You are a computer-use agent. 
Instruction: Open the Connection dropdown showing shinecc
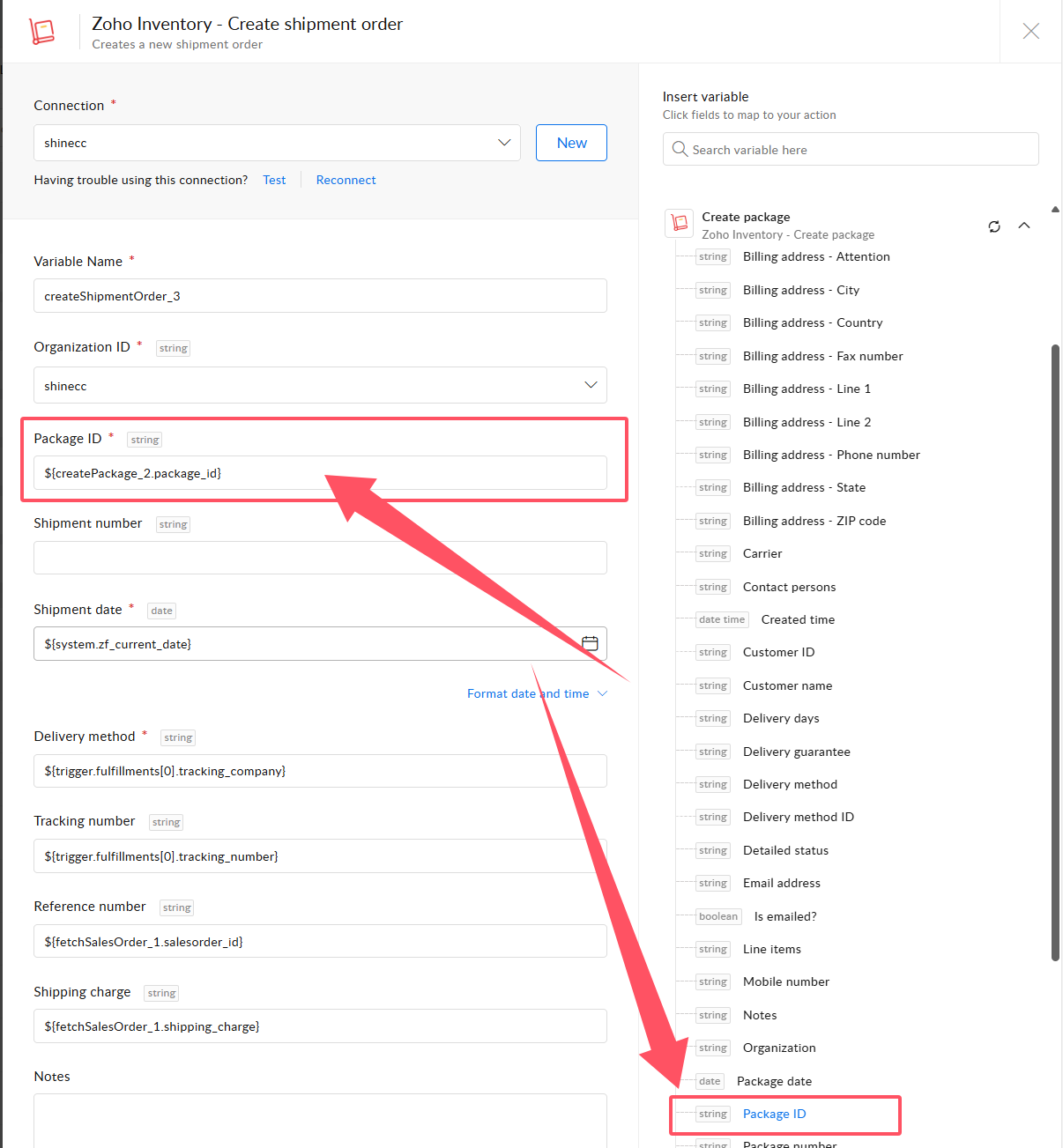pos(277,143)
